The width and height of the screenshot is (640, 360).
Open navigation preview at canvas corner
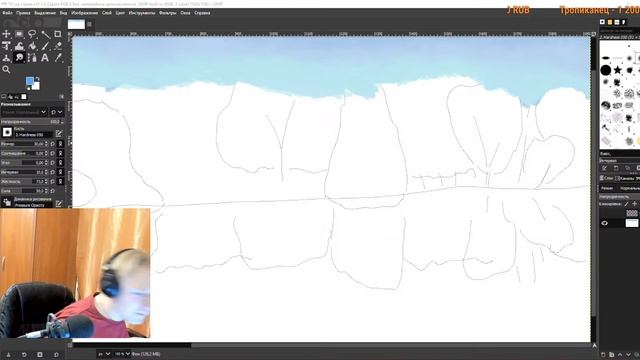point(594,346)
